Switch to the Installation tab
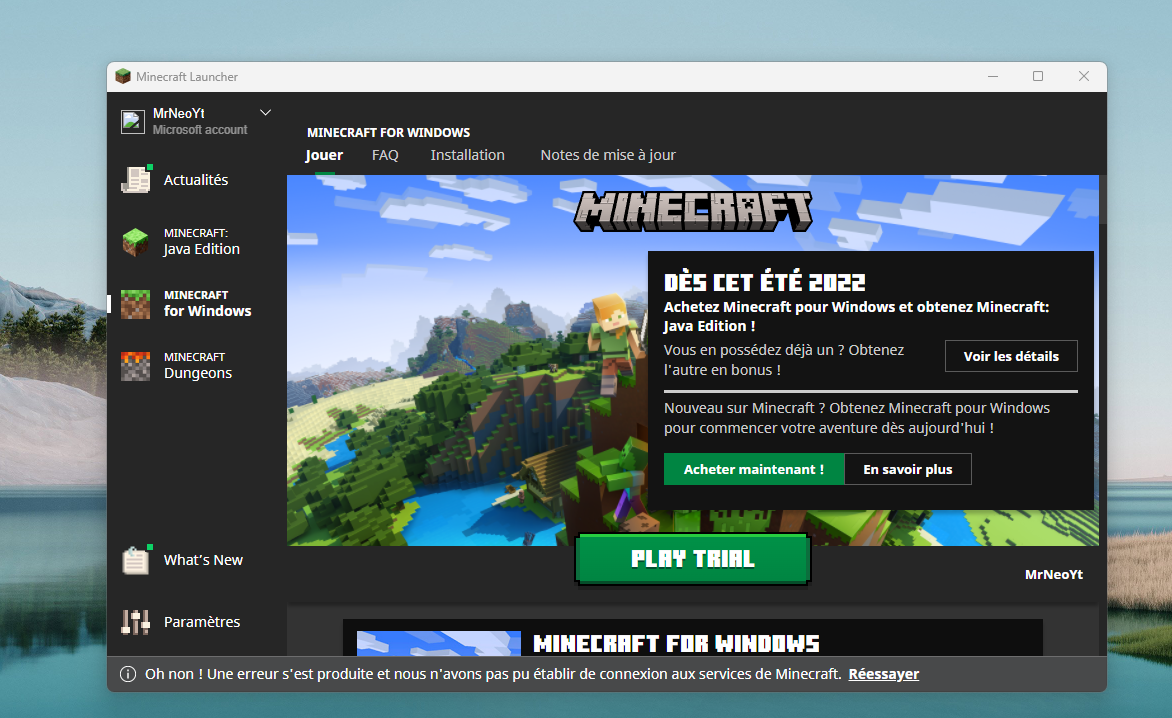The image size is (1172, 718). click(467, 155)
